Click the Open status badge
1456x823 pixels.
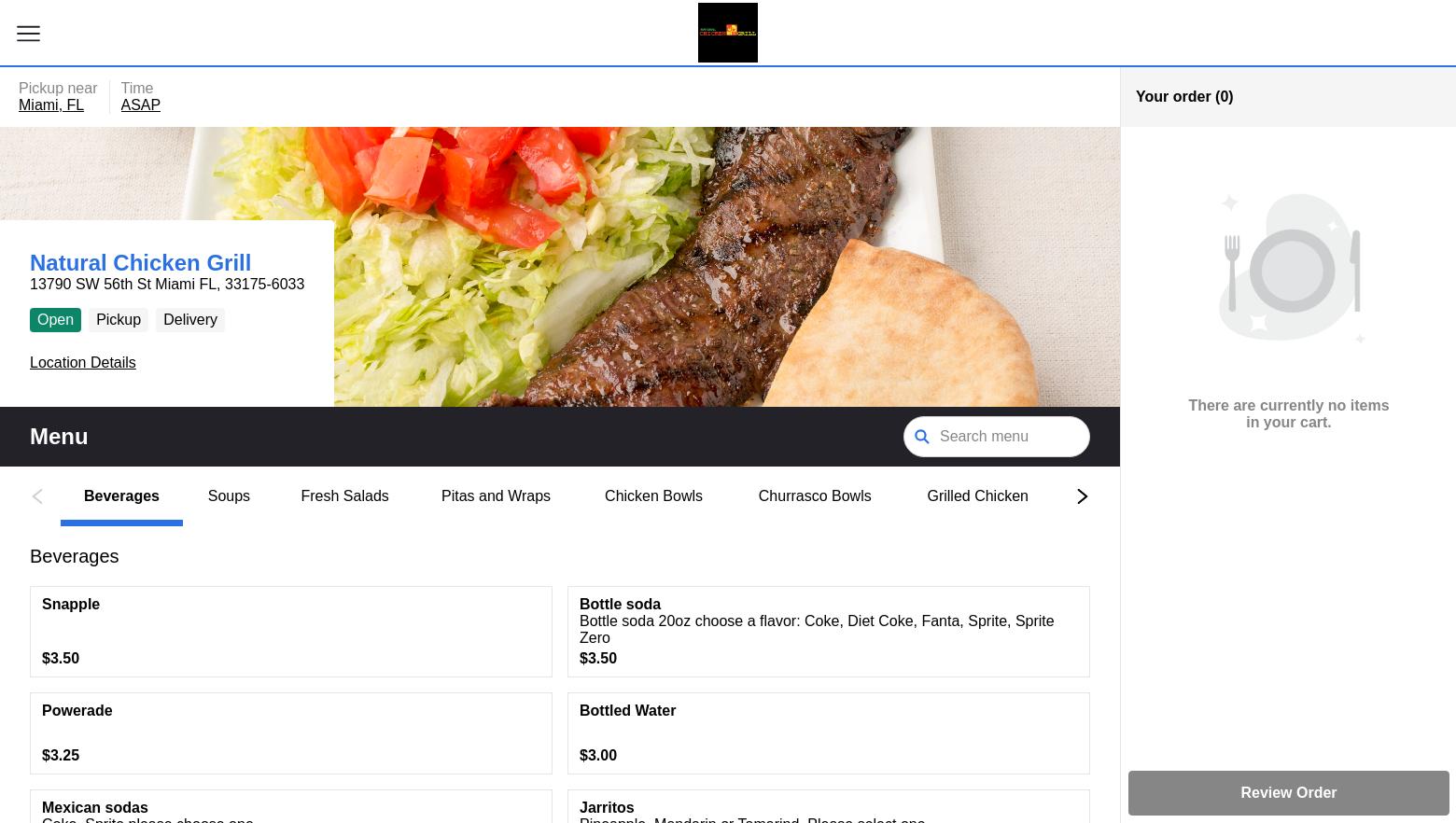point(55,320)
